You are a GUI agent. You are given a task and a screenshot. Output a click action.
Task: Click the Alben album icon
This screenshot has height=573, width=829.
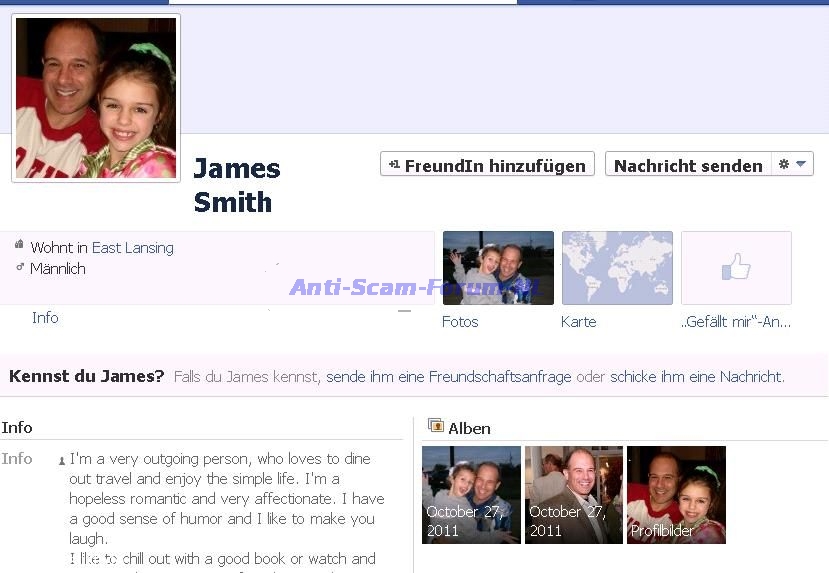[x=435, y=426]
